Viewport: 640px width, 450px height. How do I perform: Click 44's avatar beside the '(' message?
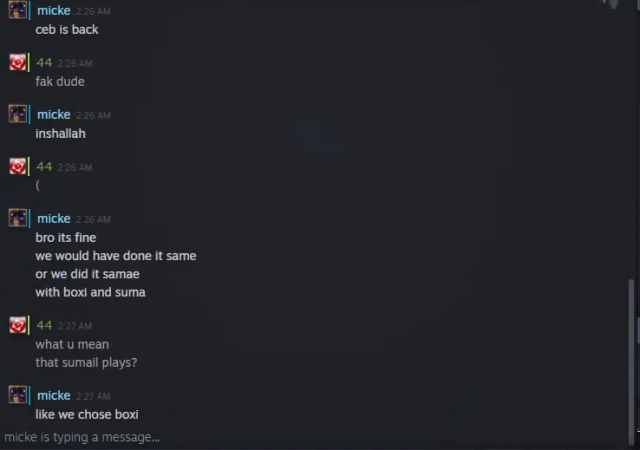tap(18, 166)
